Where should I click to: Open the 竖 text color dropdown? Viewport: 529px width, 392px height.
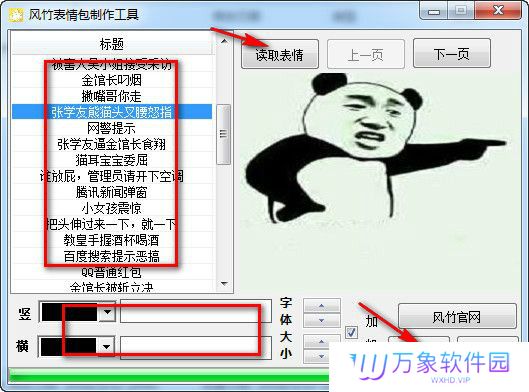108,312
